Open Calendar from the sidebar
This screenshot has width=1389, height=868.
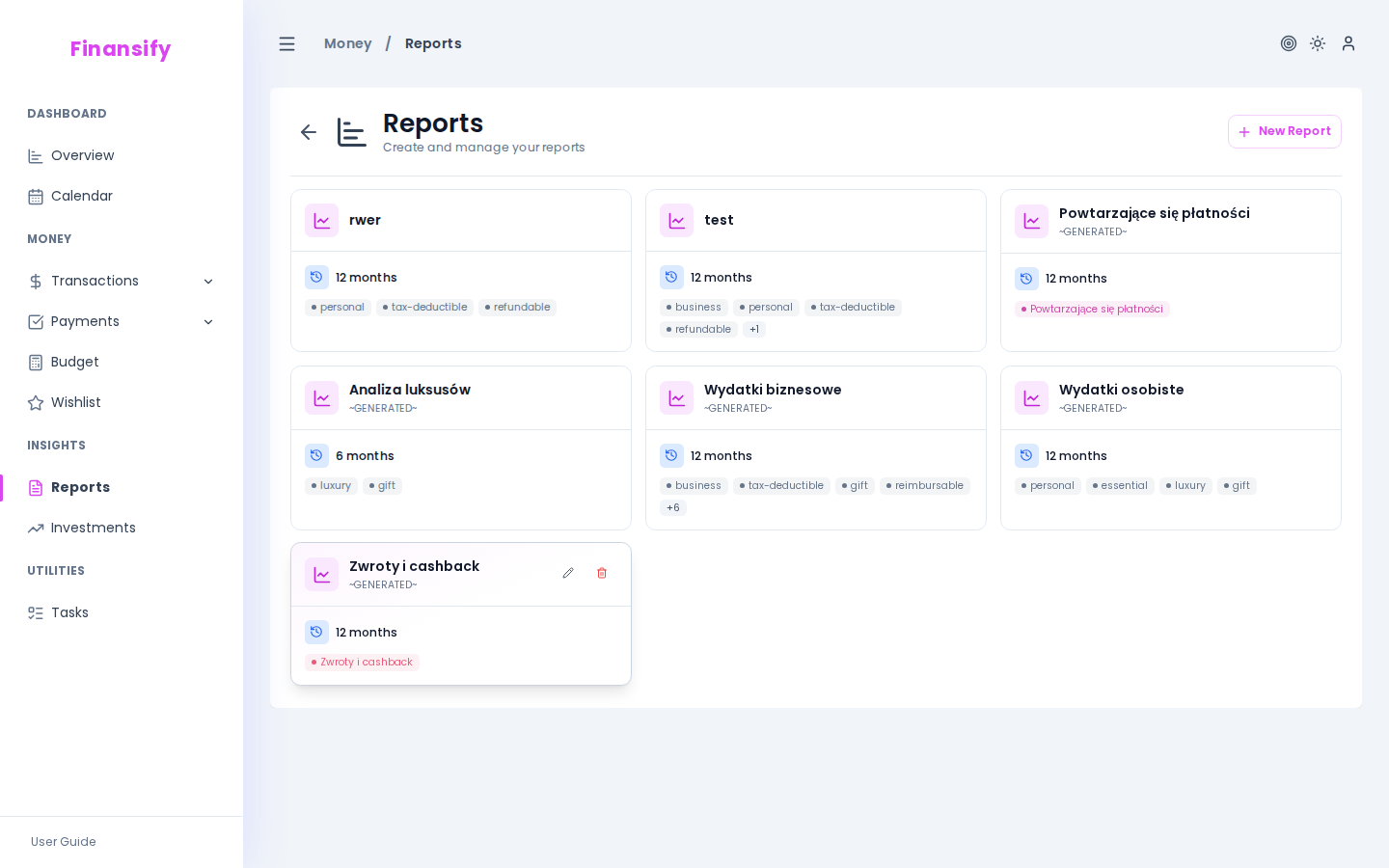(82, 196)
